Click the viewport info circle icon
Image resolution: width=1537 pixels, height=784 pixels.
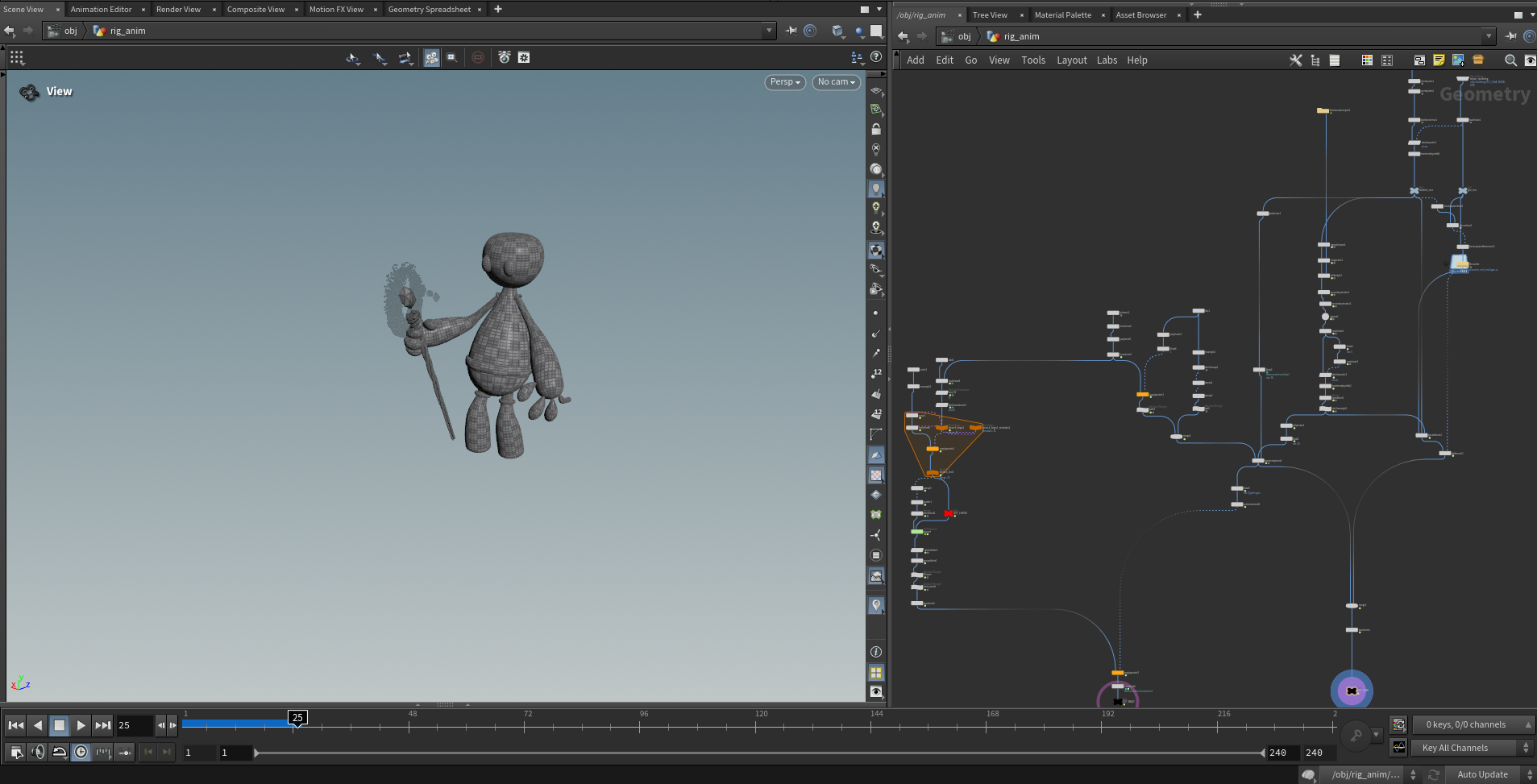coord(876,652)
